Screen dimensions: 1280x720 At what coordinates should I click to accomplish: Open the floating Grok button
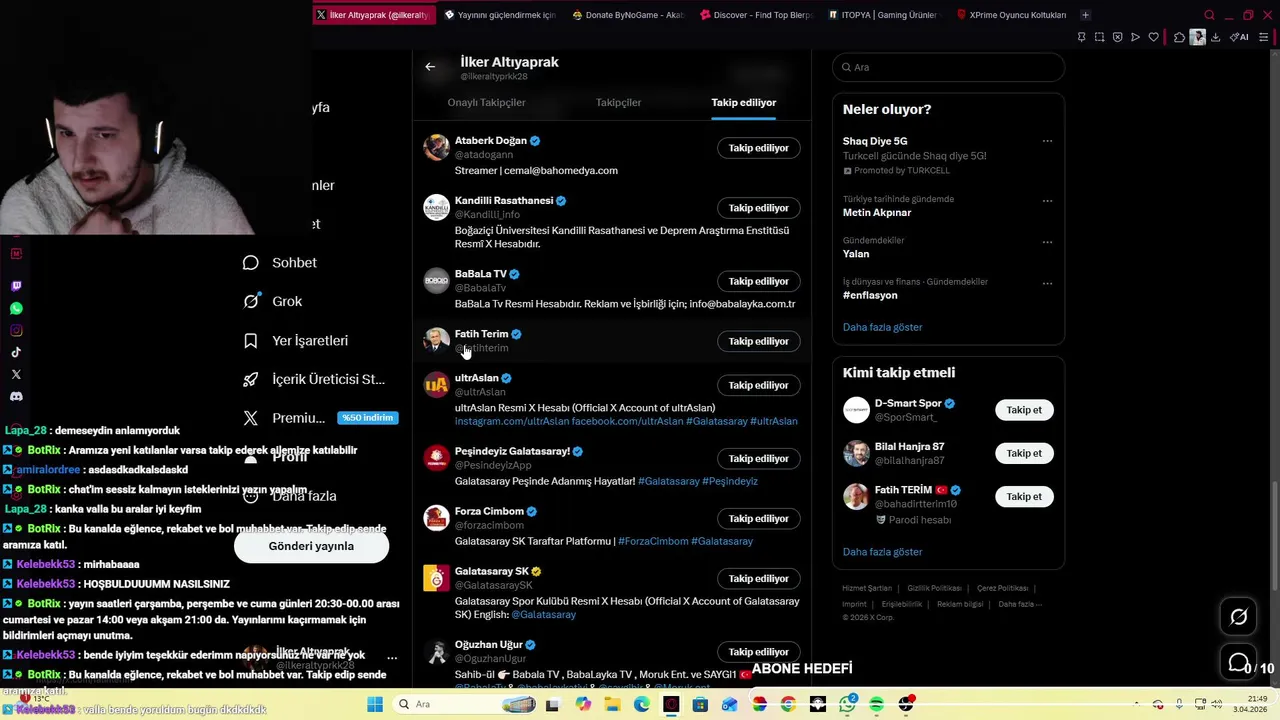coord(1238,617)
